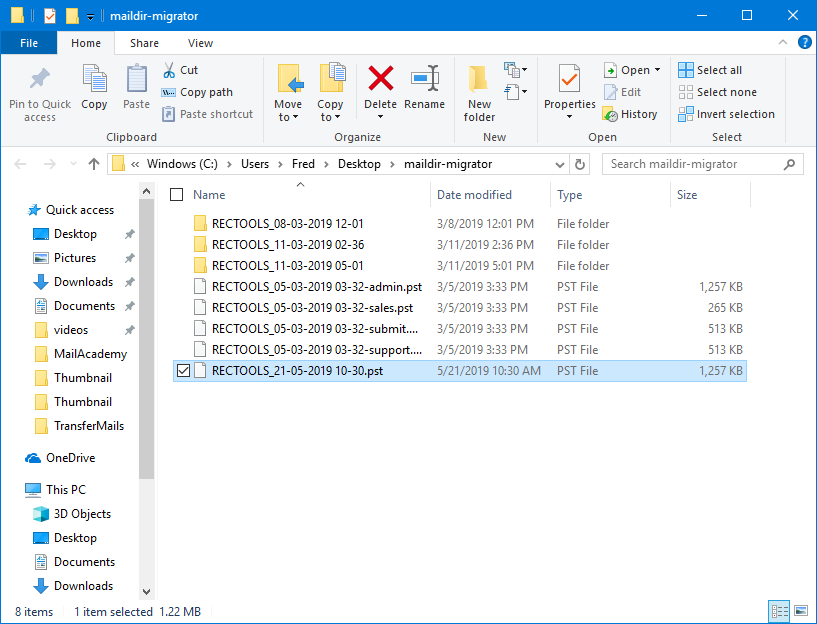Open 3D Objects under This PC
Viewport: 817px width, 624px height.
coord(82,514)
